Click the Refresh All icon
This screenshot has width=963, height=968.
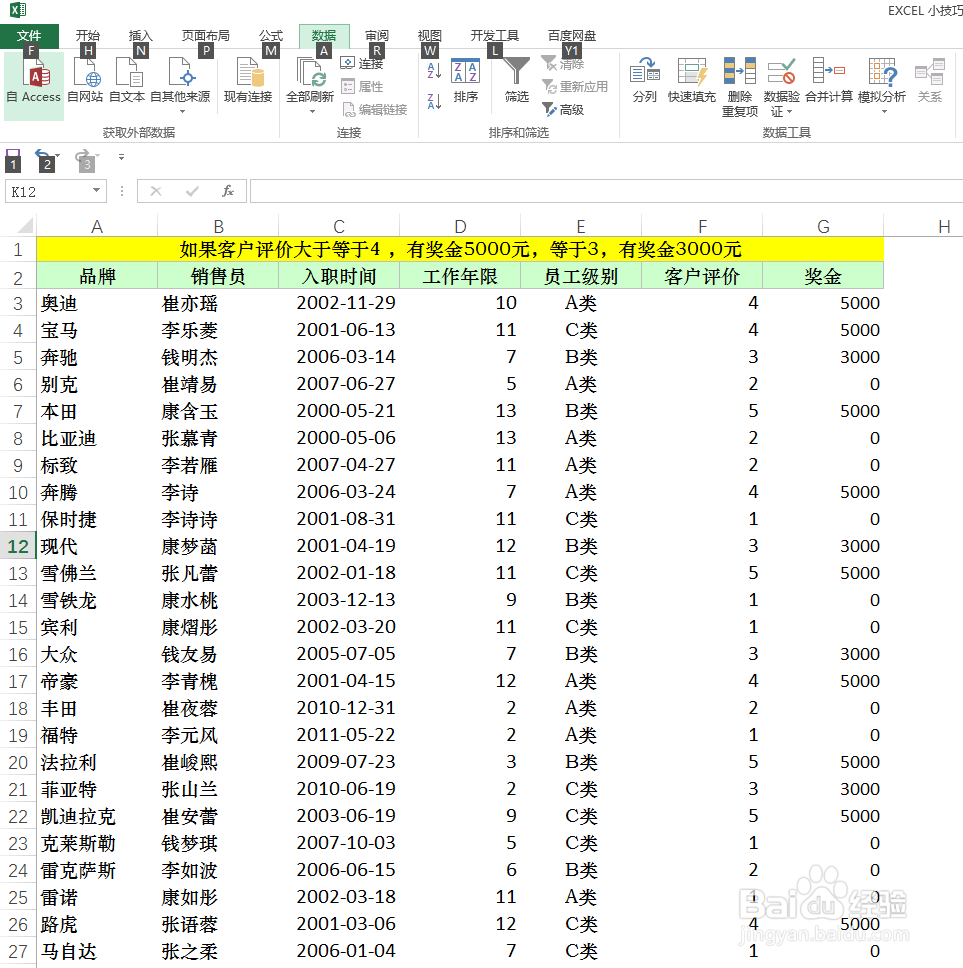click(x=310, y=73)
